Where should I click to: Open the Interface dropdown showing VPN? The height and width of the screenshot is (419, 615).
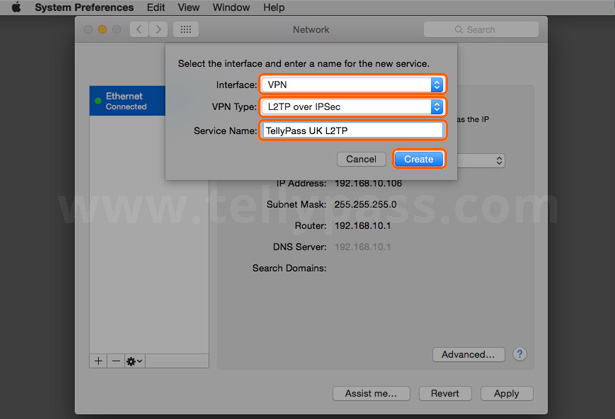[x=353, y=85]
